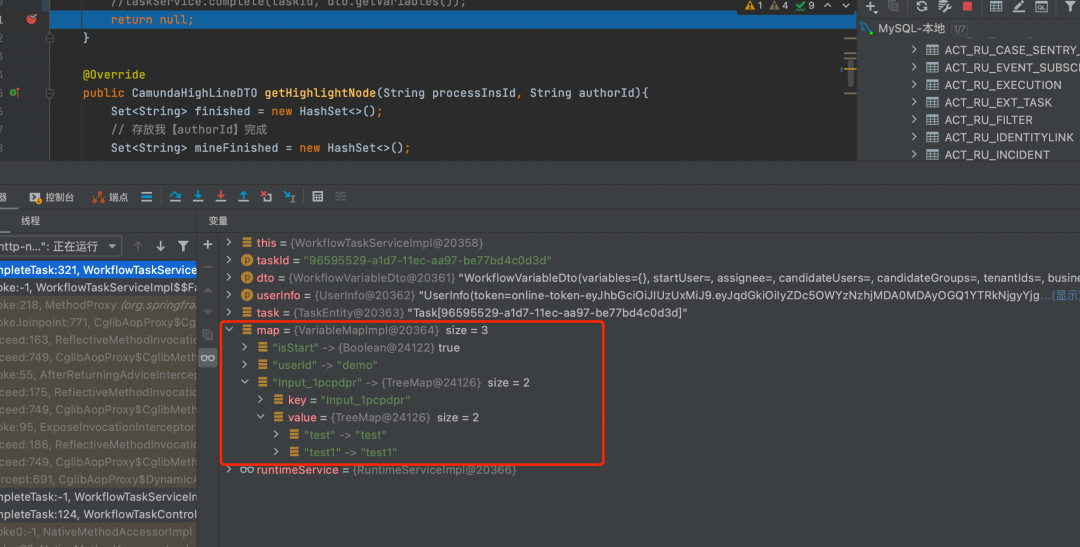Expand the taskId variable

click(x=229, y=260)
